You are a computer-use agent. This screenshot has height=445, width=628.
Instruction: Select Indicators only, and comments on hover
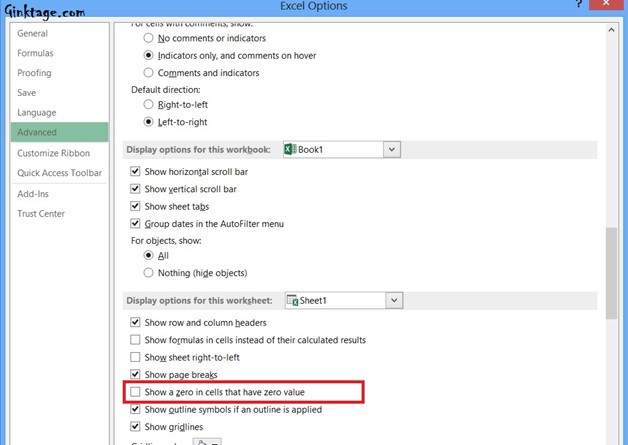148,55
